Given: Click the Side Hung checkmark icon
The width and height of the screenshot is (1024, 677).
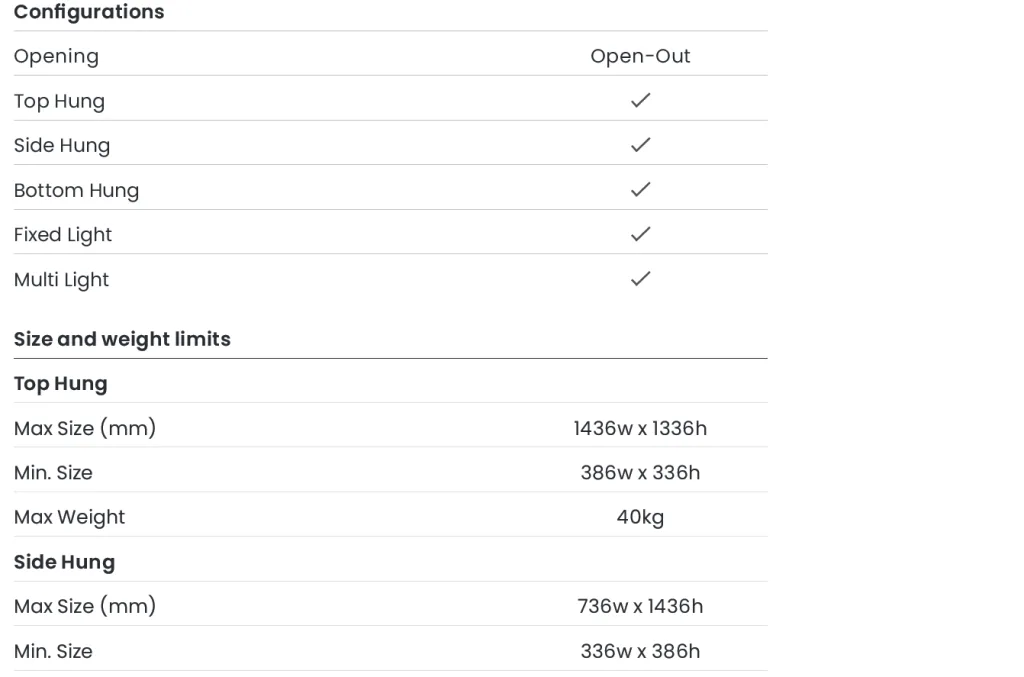Looking at the screenshot, I should pos(640,145).
